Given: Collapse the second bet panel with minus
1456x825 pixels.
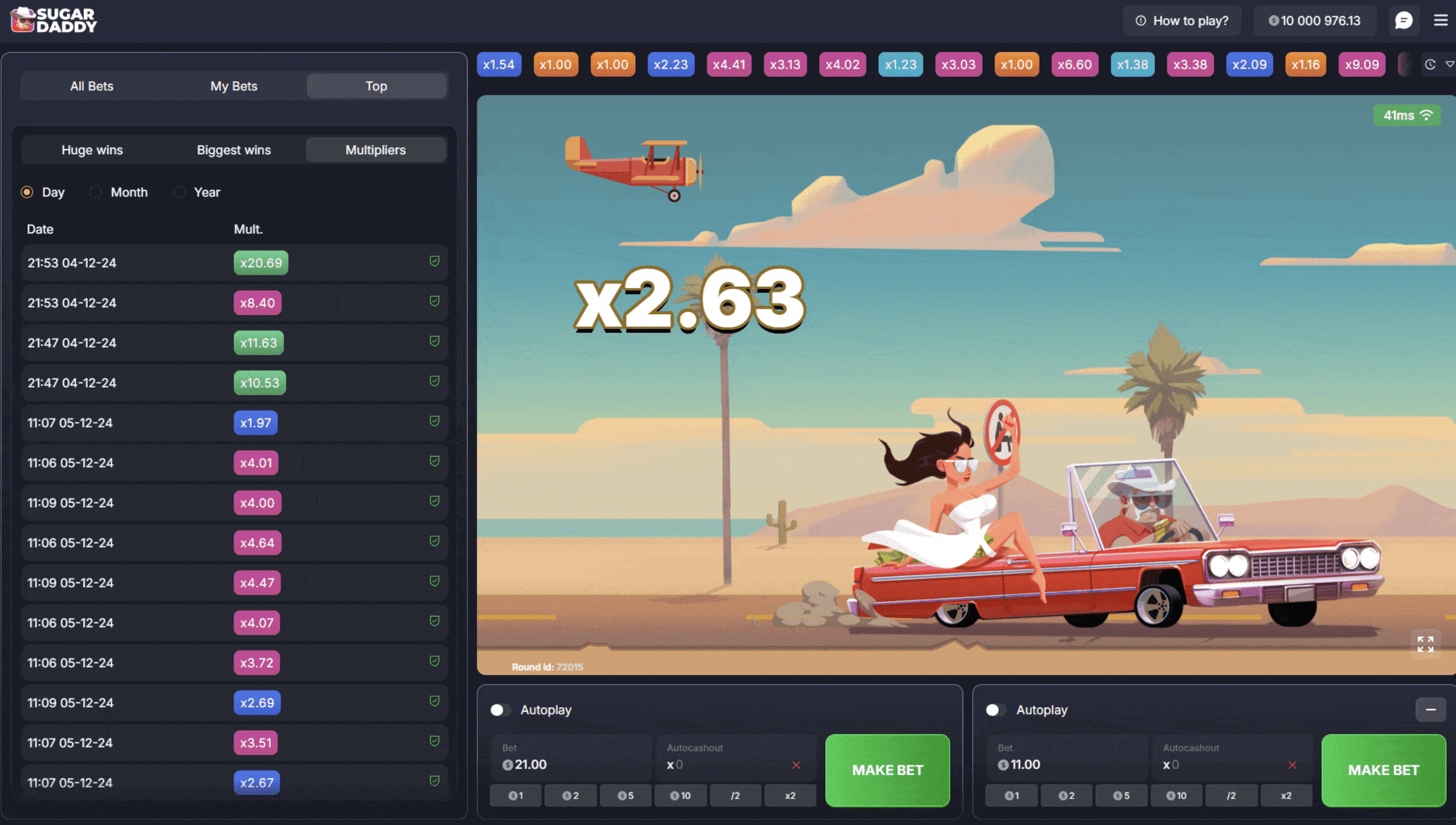Looking at the screenshot, I should point(1430,710).
